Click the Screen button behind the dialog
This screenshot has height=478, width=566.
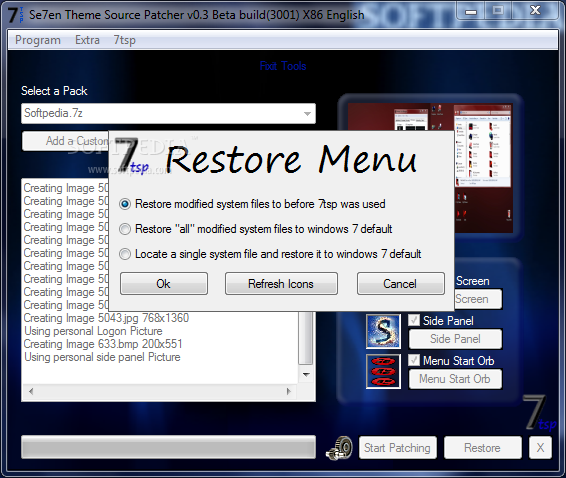pyautogui.click(x=478, y=299)
